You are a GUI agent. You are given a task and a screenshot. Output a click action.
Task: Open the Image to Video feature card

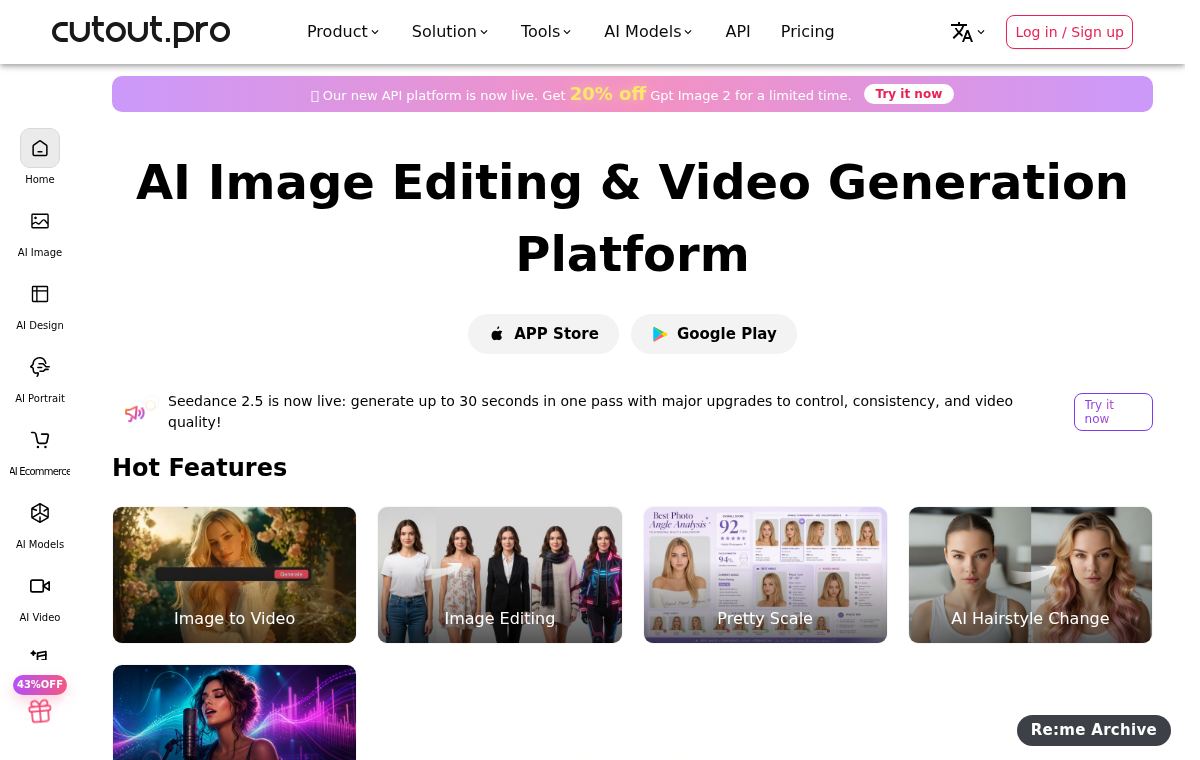pos(234,575)
